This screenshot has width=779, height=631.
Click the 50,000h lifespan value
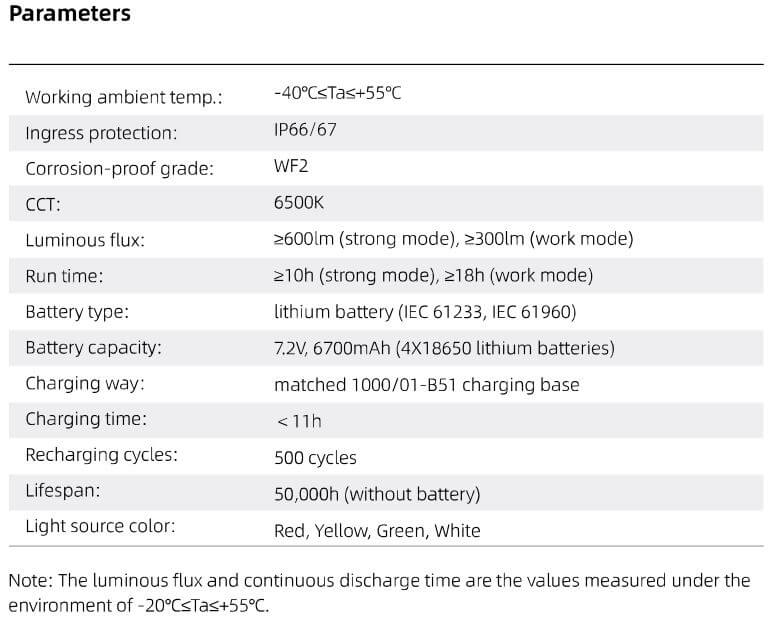click(x=377, y=494)
